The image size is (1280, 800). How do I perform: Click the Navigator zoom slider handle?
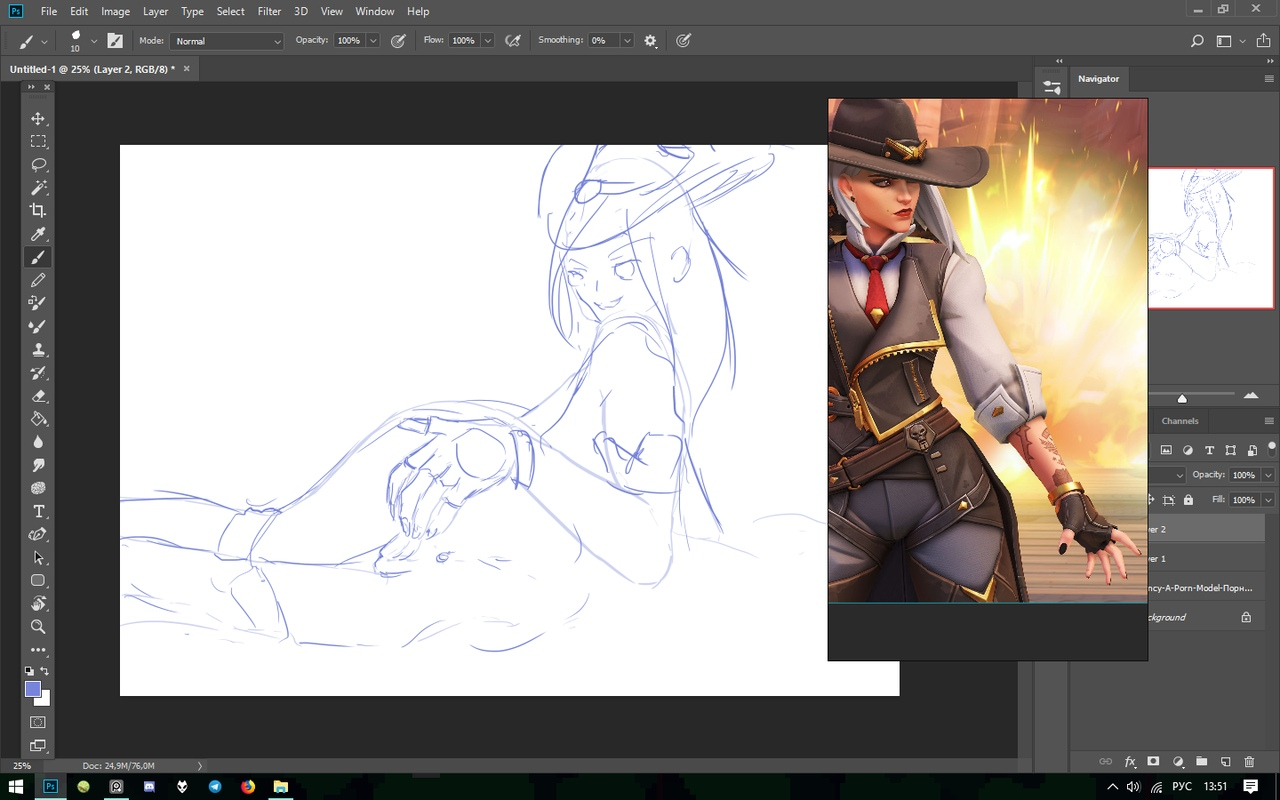pos(1182,398)
